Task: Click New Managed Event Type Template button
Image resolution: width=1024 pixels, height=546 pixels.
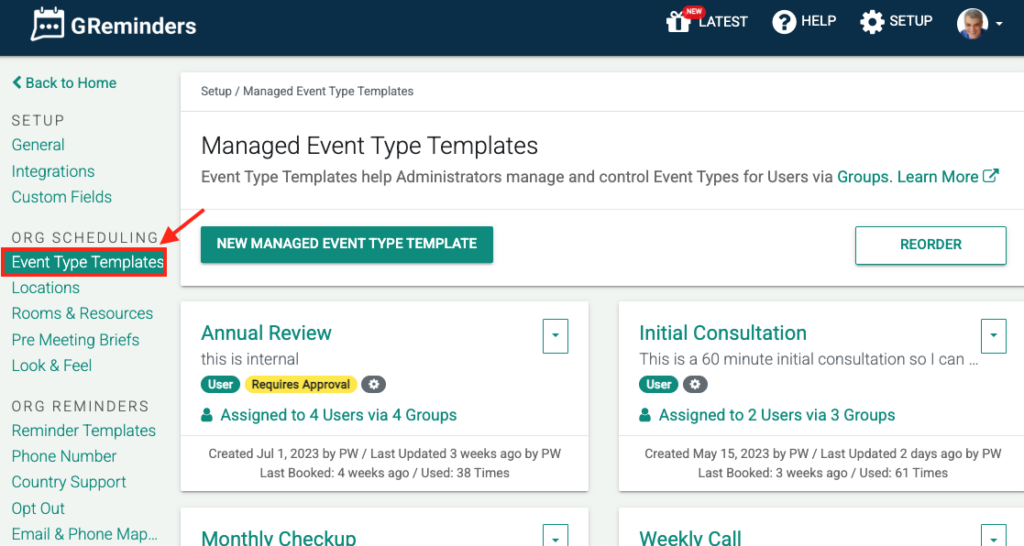Action: tap(347, 244)
